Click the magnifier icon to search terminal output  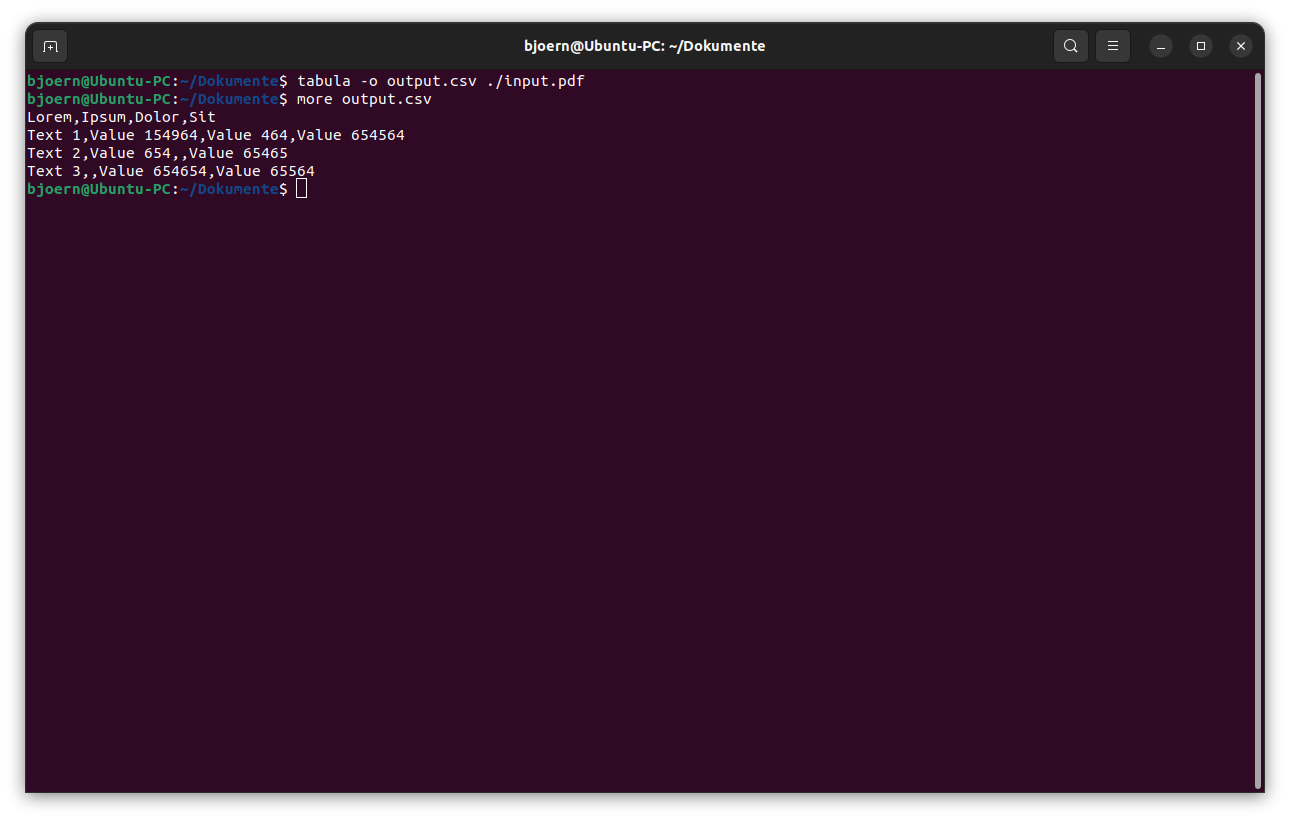pyautogui.click(x=1070, y=46)
